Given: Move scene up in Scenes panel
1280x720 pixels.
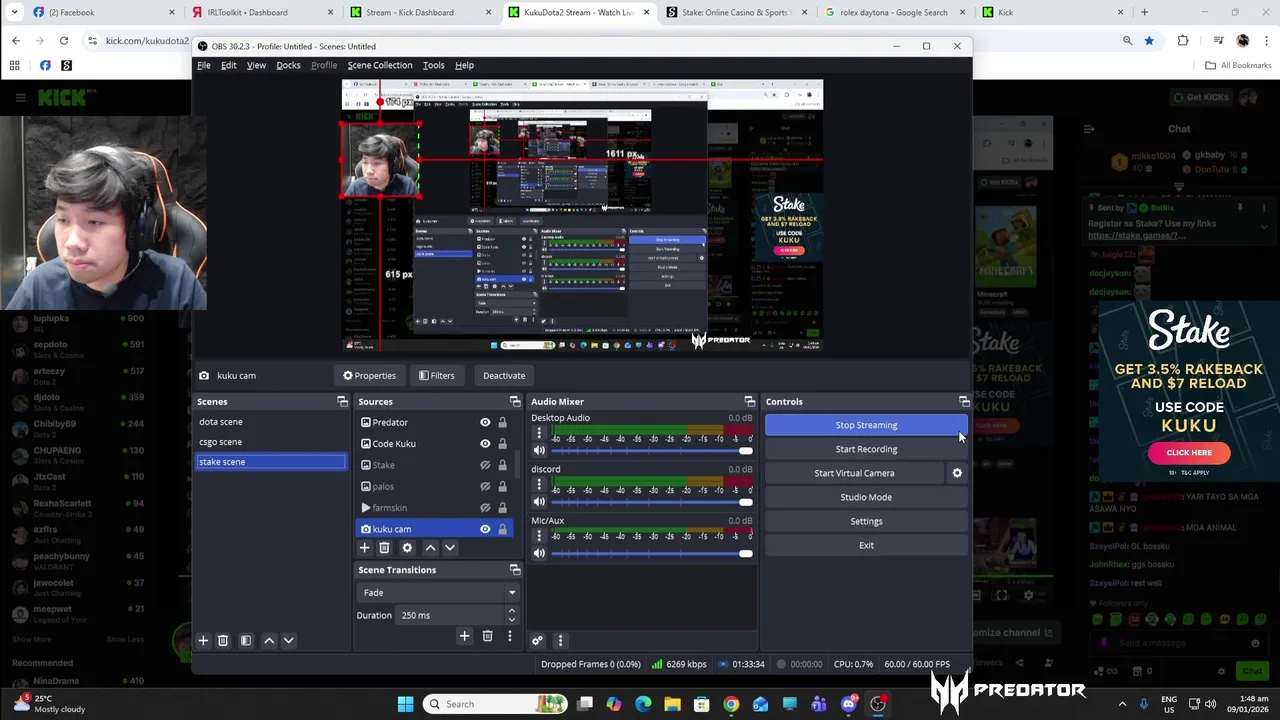Looking at the screenshot, I should (x=269, y=640).
